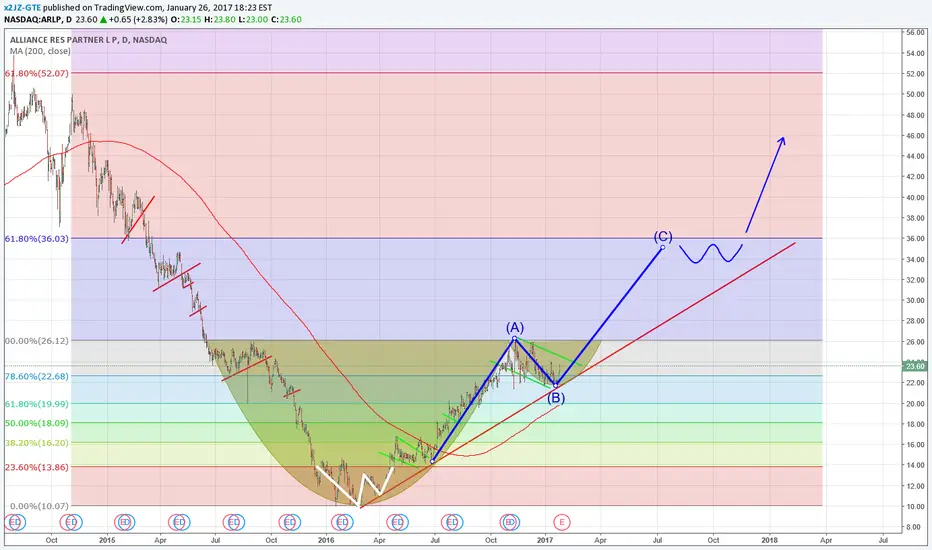The width and height of the screenshot is (932, 550).
Task: Click the 61.80%(52.07) Fibonacci label
Action: pyautogui.click(x=37, y=73)
